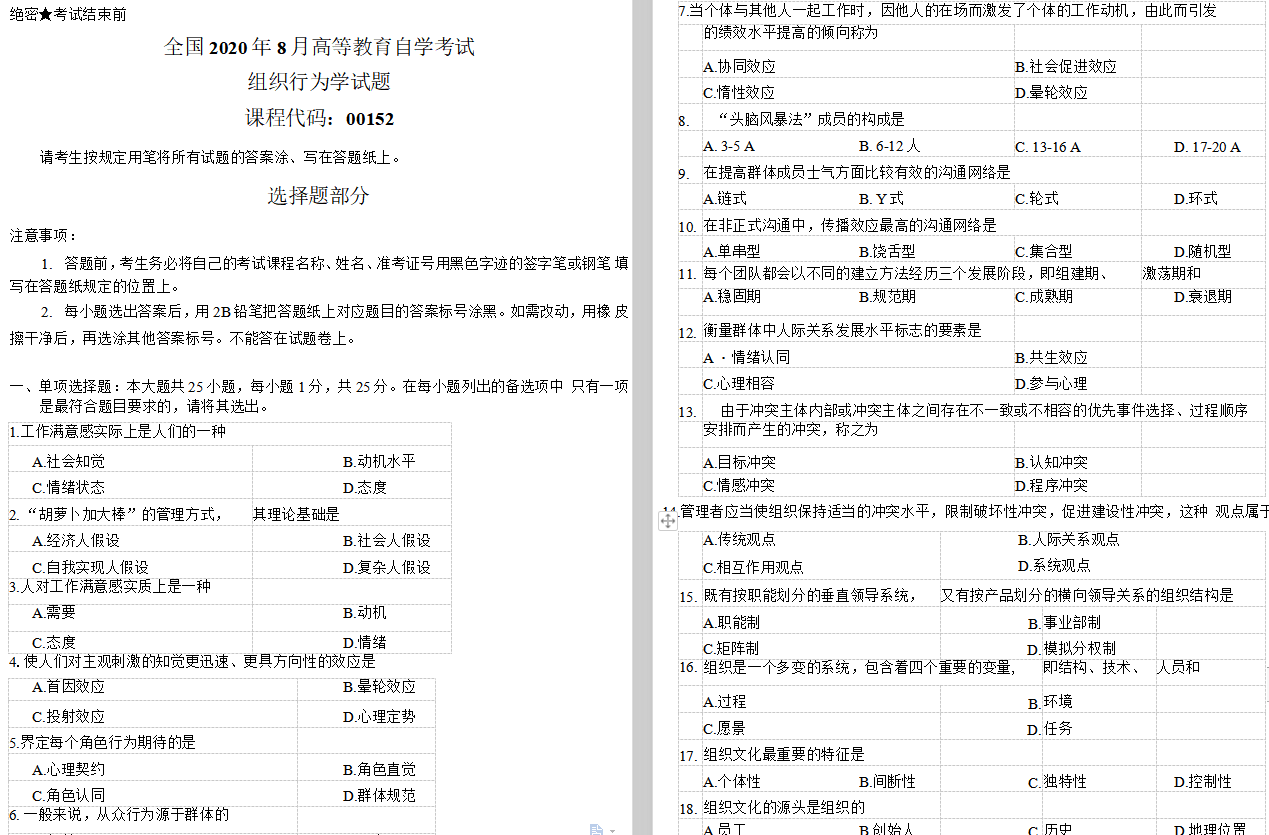The width and height of the screenshot is (1269, 835).
Task: Select option "C.成熟期"
Action: tap(1043, 297)
